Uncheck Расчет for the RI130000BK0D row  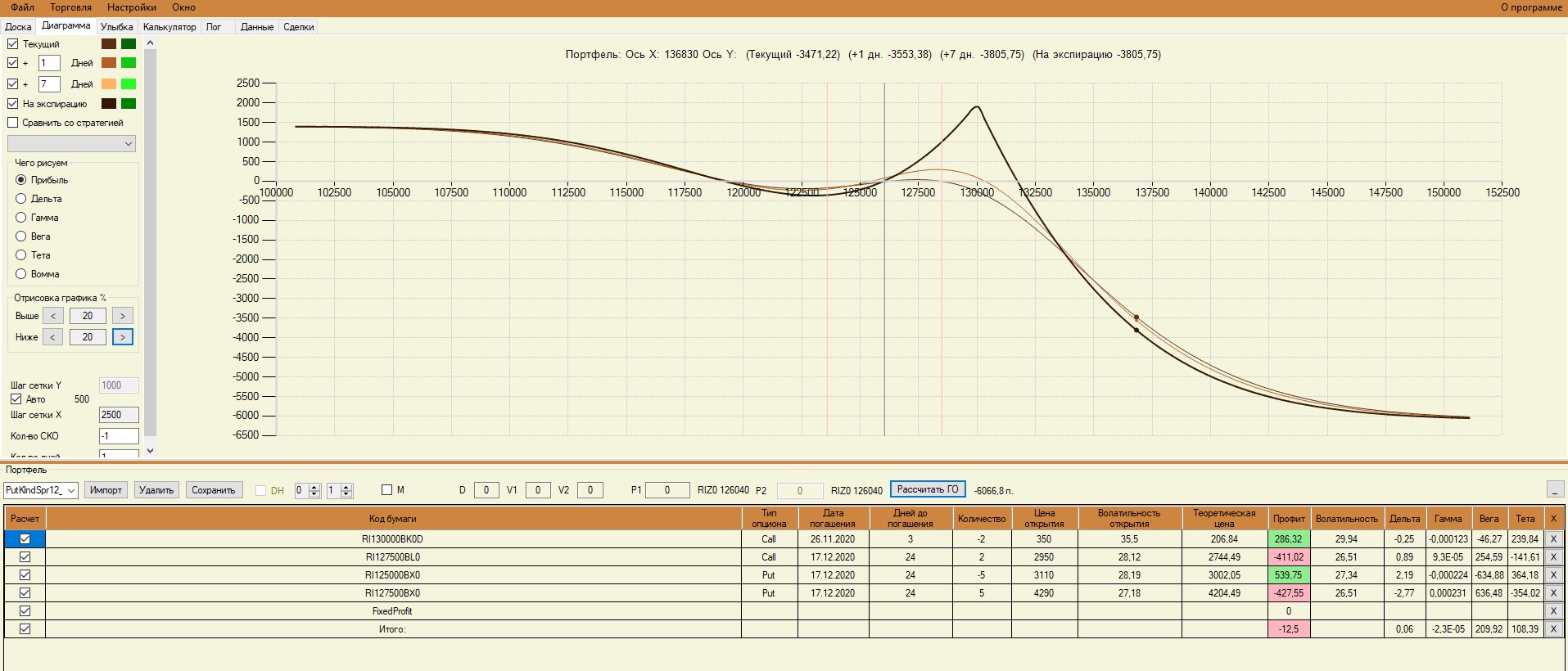coord(25,539)
